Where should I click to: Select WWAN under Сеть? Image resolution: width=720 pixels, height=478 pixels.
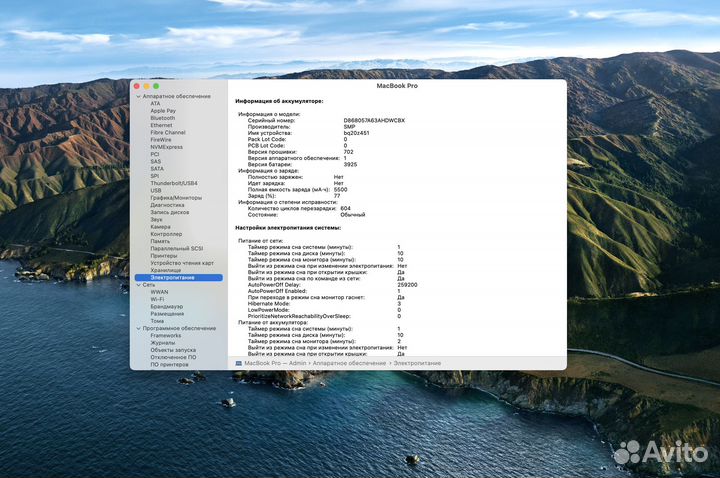click(x=159, y=292)
